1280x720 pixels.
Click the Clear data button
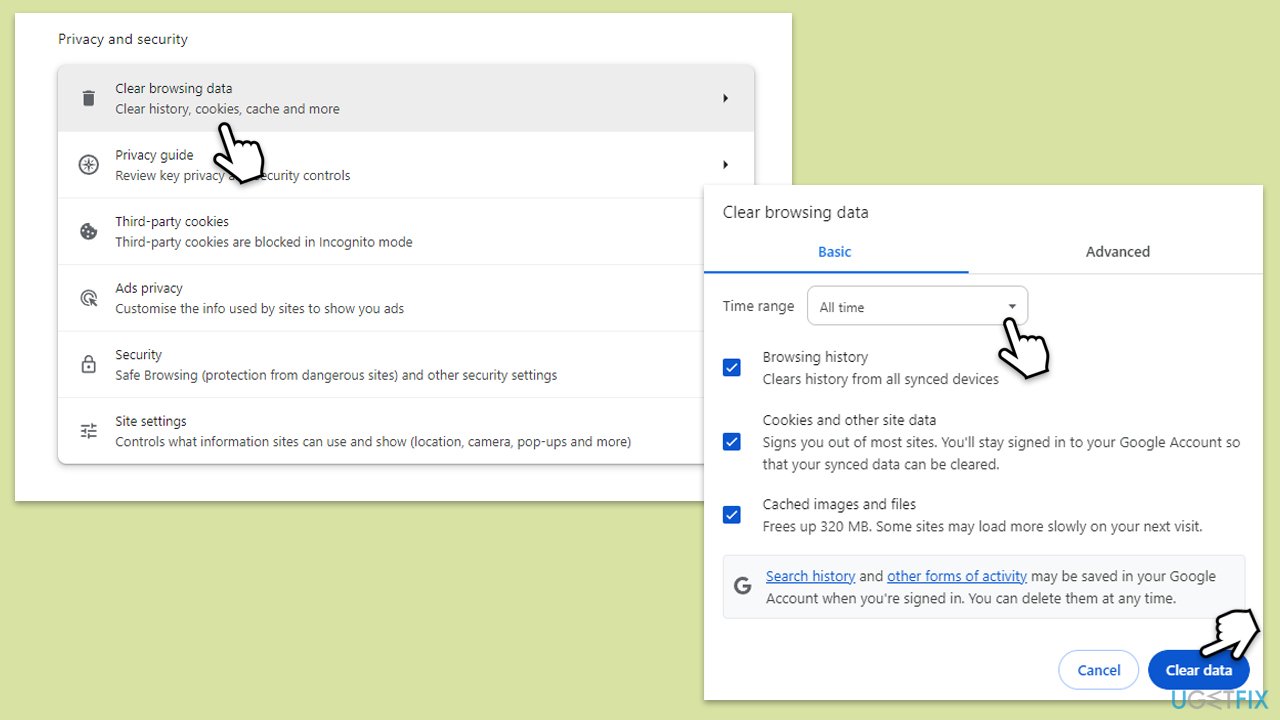tap(1198, 670)
